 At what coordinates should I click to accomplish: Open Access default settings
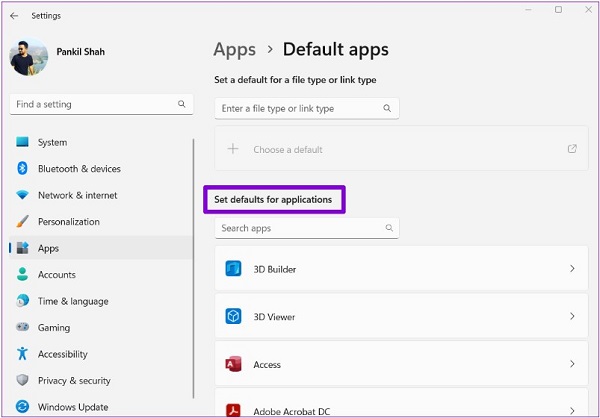401,363
